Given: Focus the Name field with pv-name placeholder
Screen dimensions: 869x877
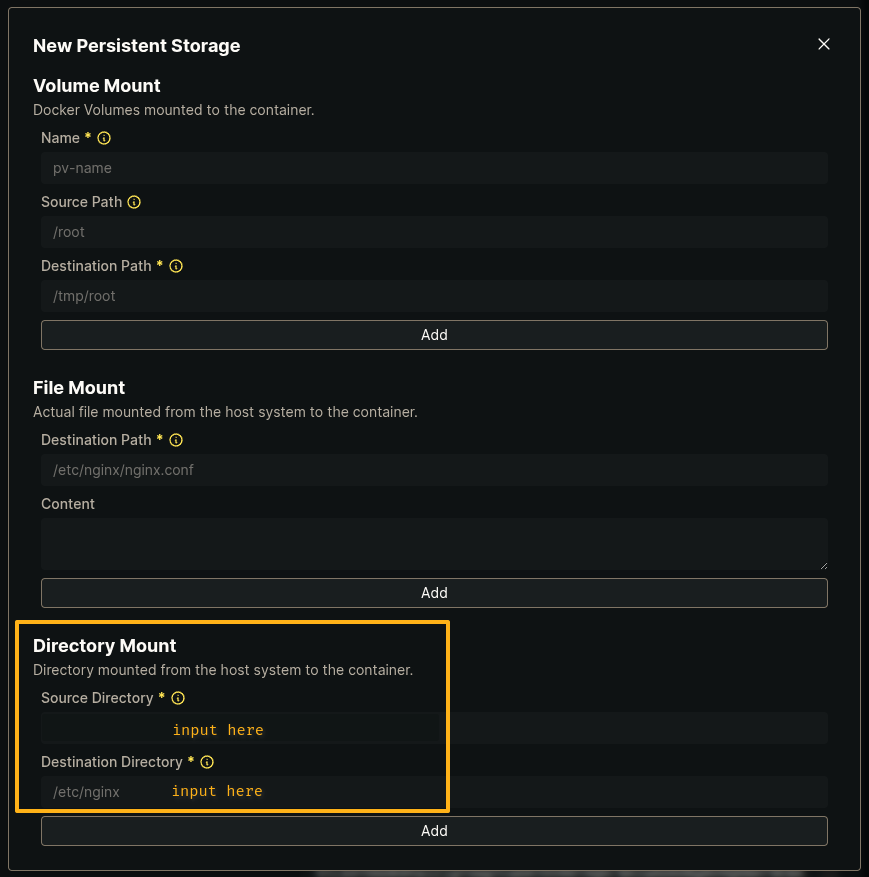Looking at the screenshot, I should pyautogui.click(x=434, y=168).
